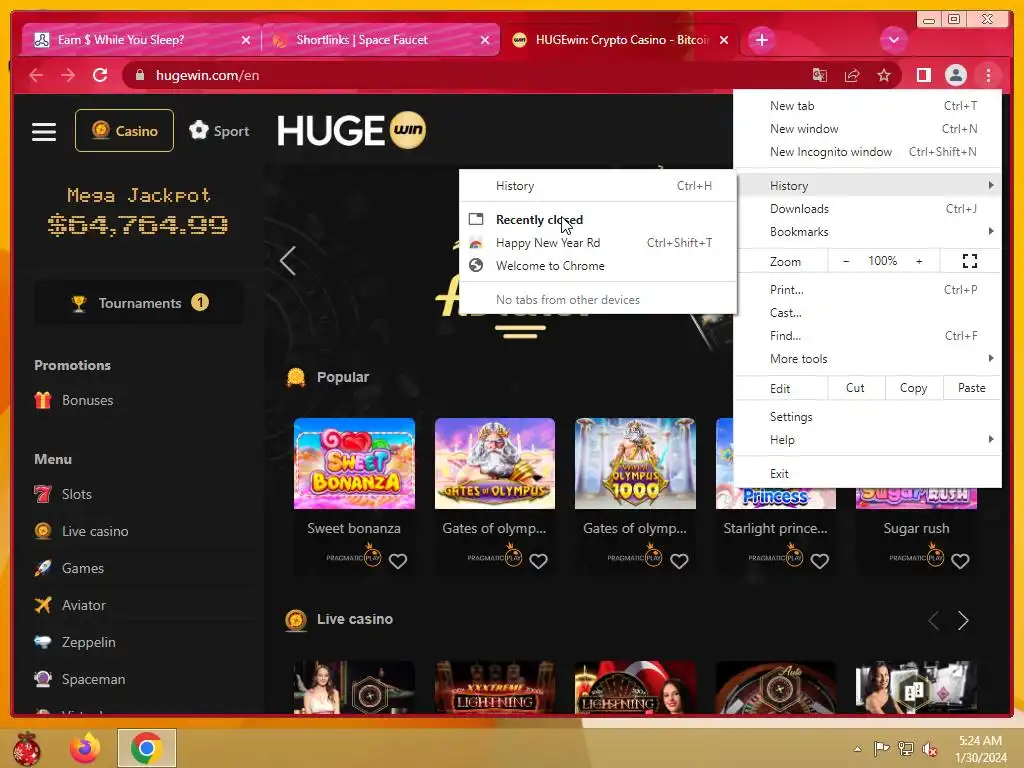Expand the More tools submenu
The width and height of the screenshot is (1024, 768).
pyautogui.click(x=867, y=359)
